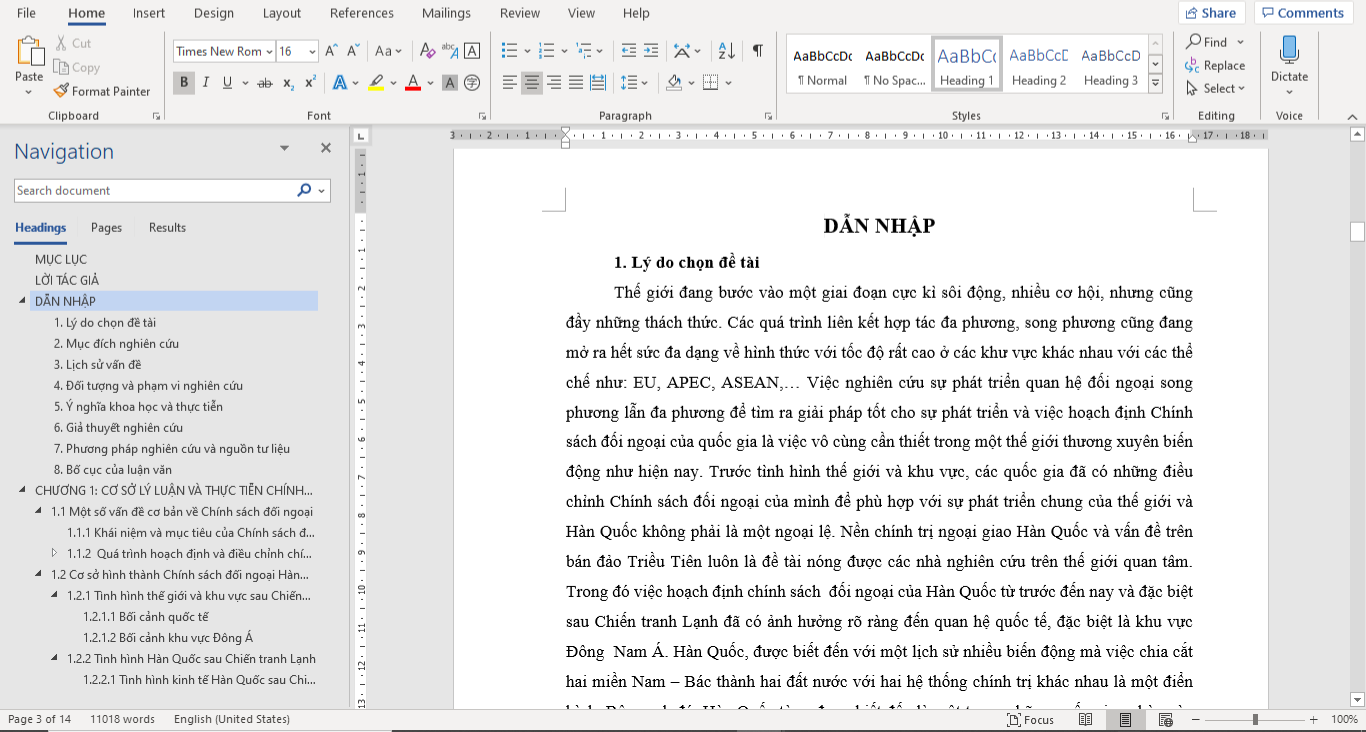Increase paragraph indent
This screenshot has height=732, width=1366.
coord(651,51)
